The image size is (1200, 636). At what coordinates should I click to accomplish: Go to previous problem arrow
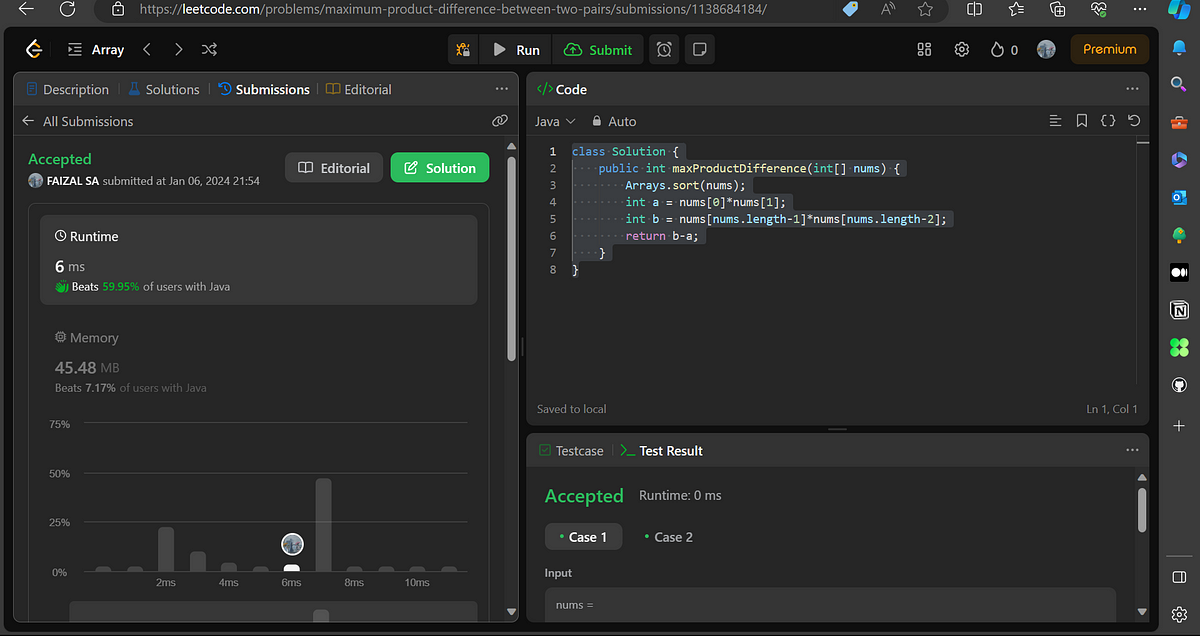coord(146,49)
